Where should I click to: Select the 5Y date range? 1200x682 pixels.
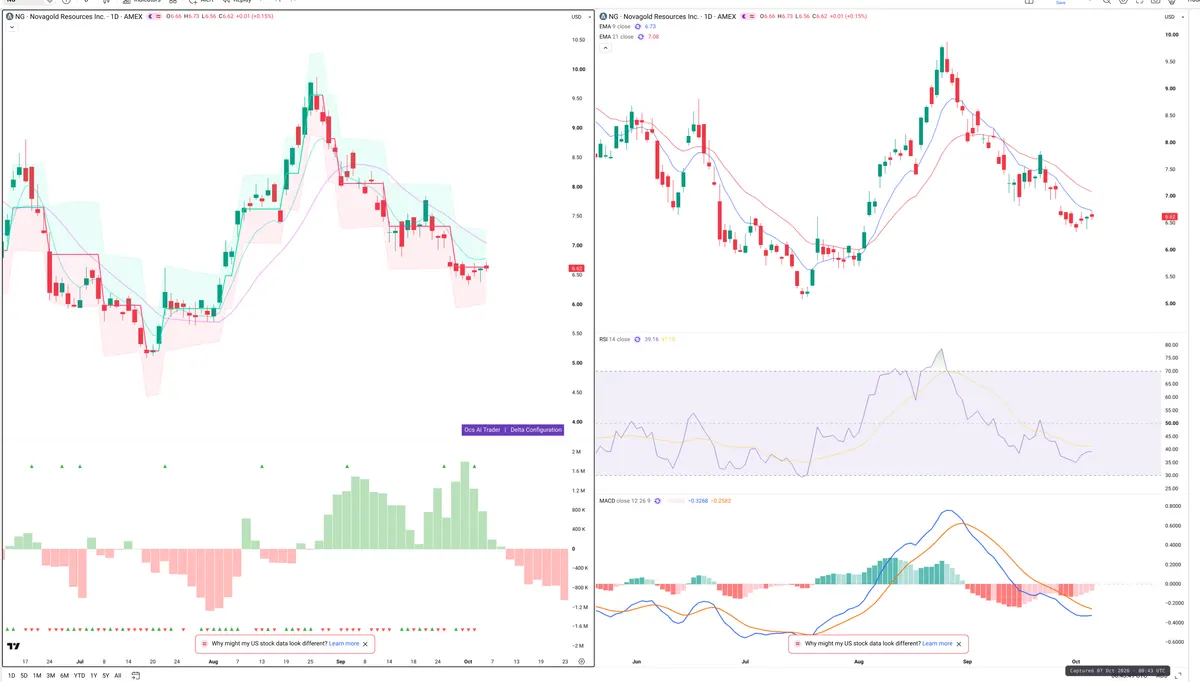coord(106,676)
